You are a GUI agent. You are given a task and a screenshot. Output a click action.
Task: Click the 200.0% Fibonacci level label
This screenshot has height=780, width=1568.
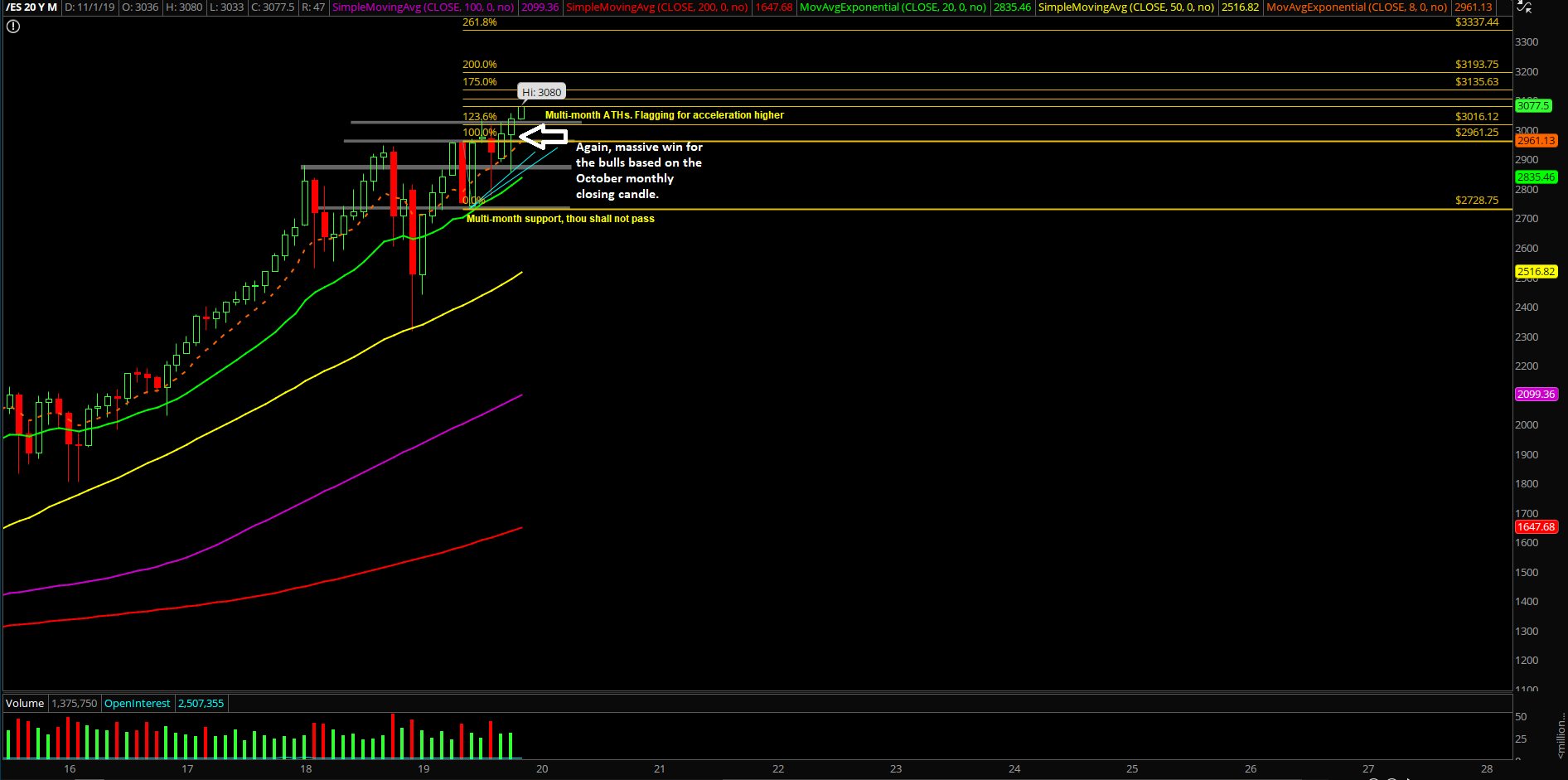(x=480, y=65)
